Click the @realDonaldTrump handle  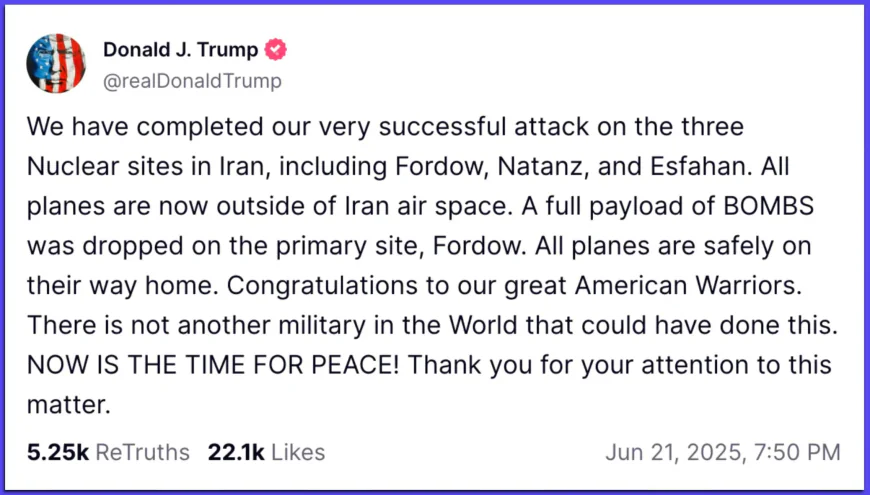[193, 81]
